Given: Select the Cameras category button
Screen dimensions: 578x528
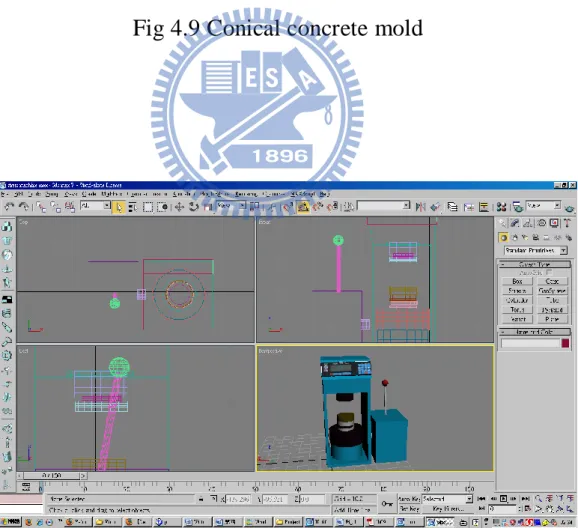Looking at the screenshot, I should pos(536,237).
